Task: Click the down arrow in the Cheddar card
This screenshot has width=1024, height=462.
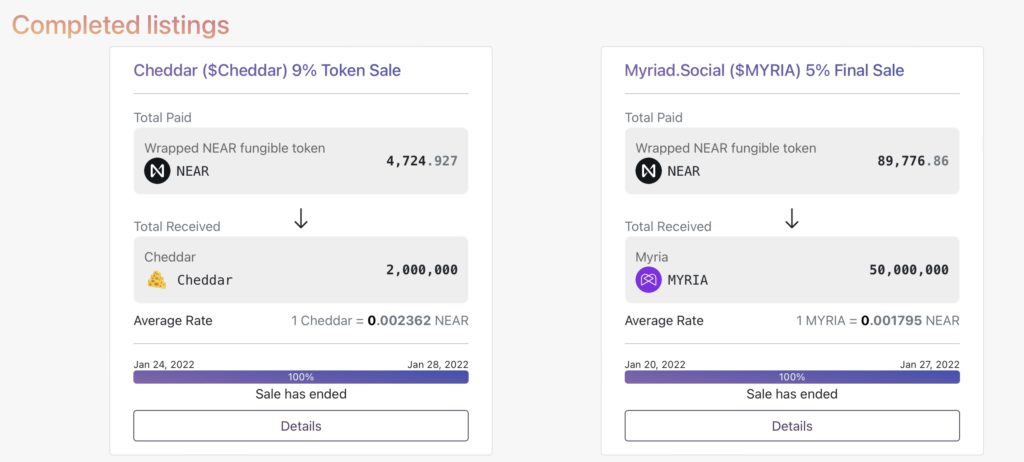Action: [300, 218]
